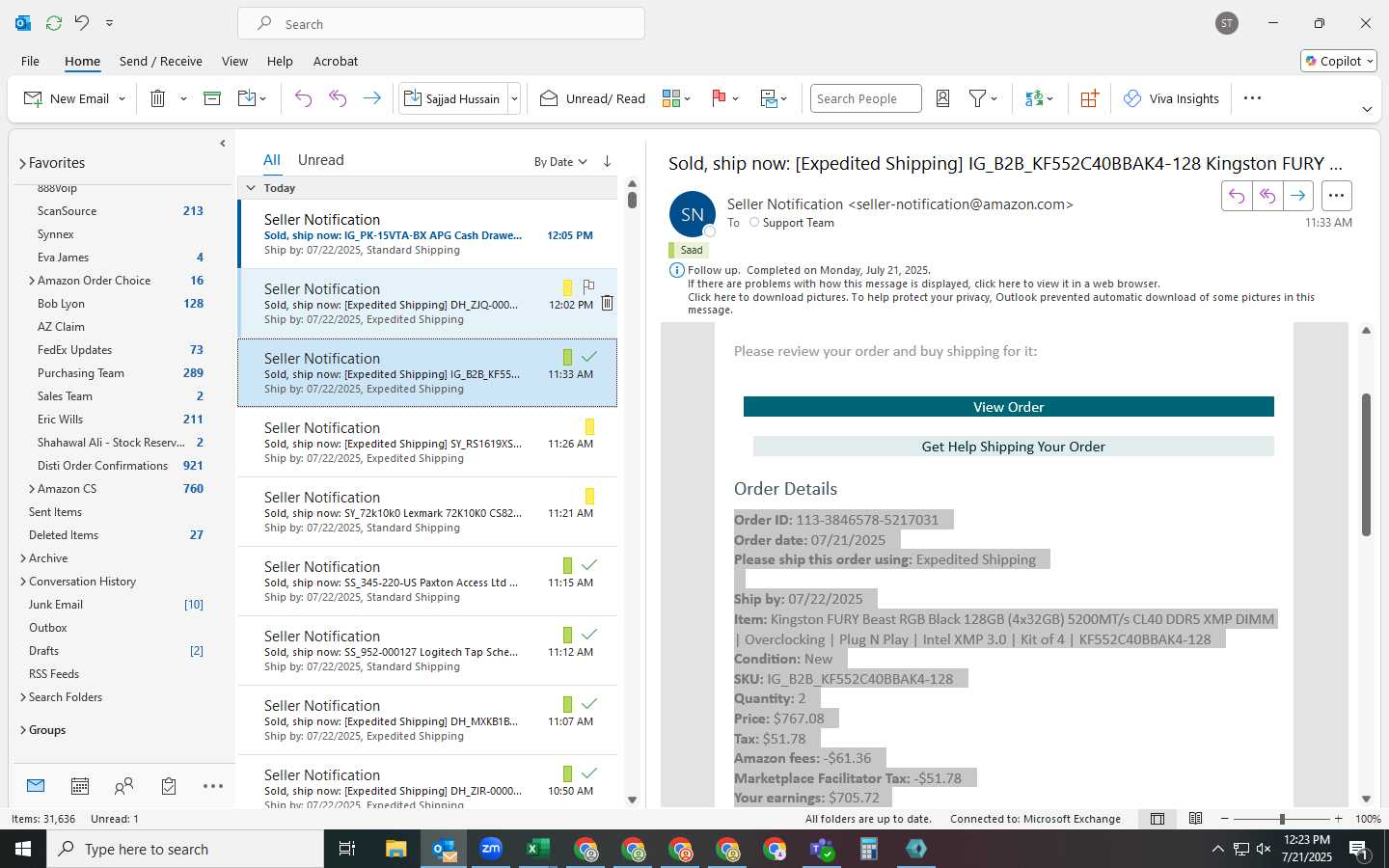Open the Acrobat tab
This screenshot has width=1389, height=868.
point(336,61)
